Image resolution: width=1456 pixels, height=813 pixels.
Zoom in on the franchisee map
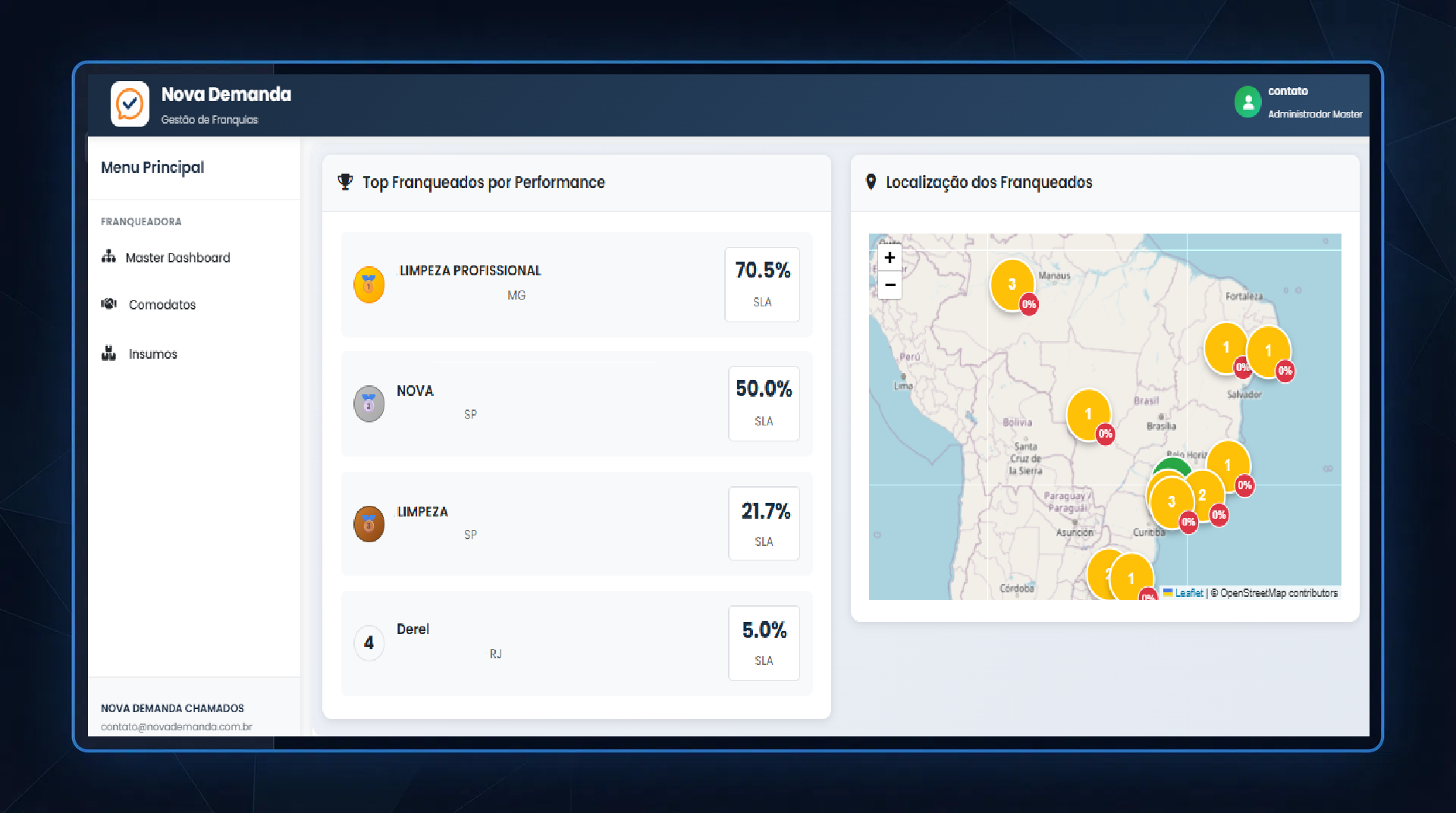(x=890, y=258)
